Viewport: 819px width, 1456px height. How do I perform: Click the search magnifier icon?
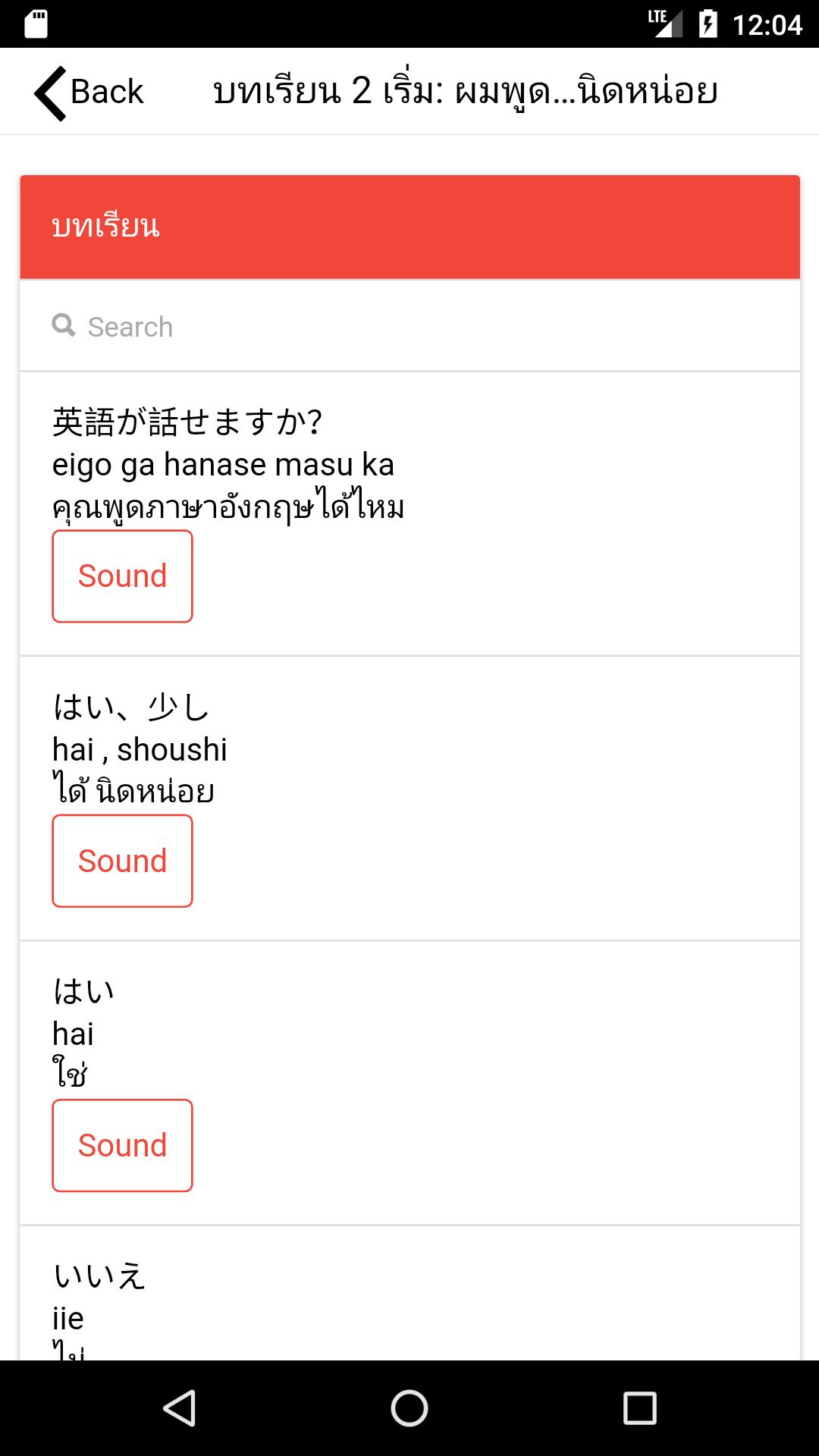click(64, 325)
